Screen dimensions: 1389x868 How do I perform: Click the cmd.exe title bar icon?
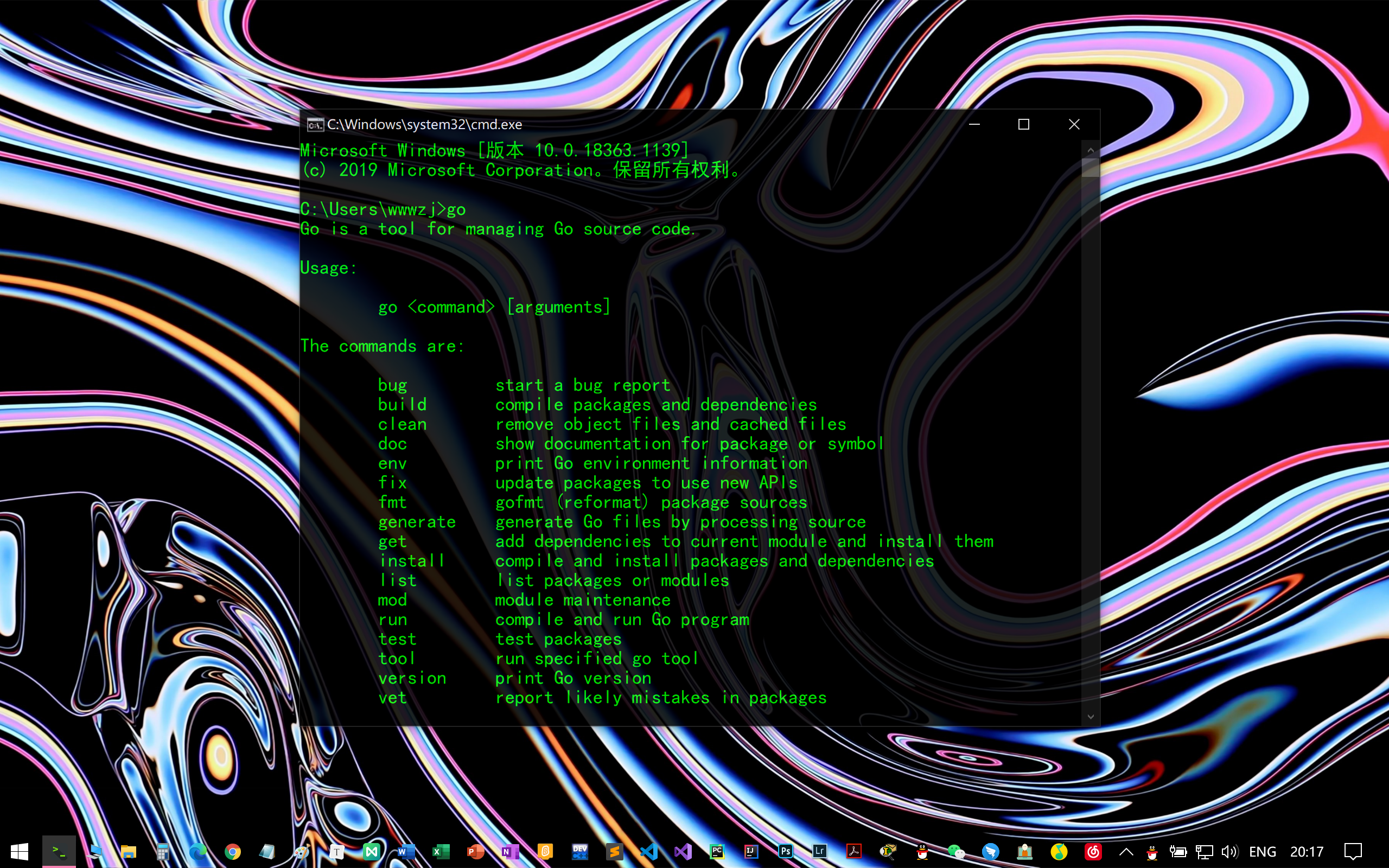tap(315, 125)
